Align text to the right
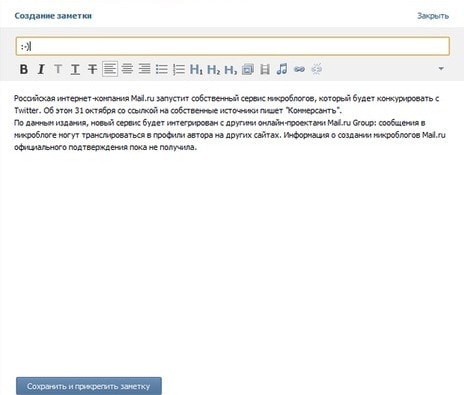 pyautogui.click(x=144, y=69)
